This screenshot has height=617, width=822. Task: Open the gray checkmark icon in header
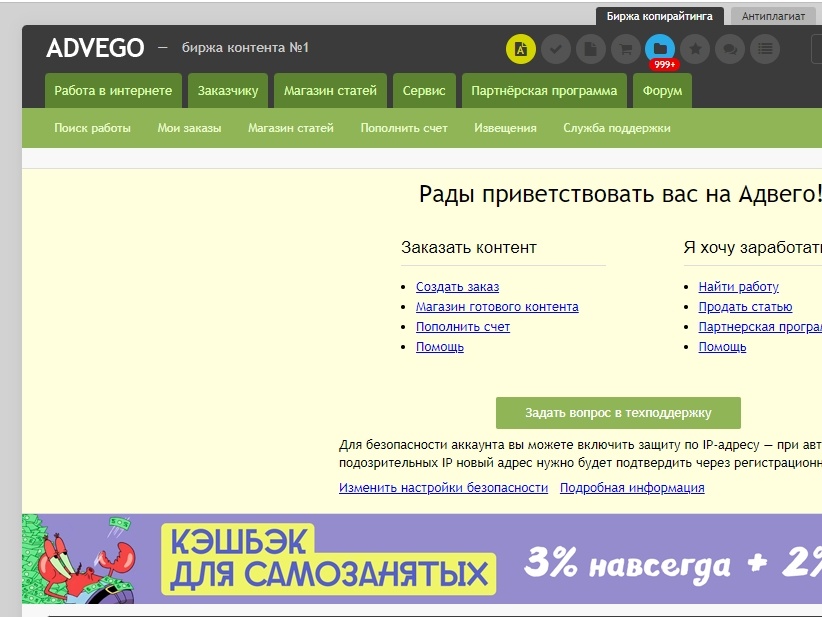556,49
